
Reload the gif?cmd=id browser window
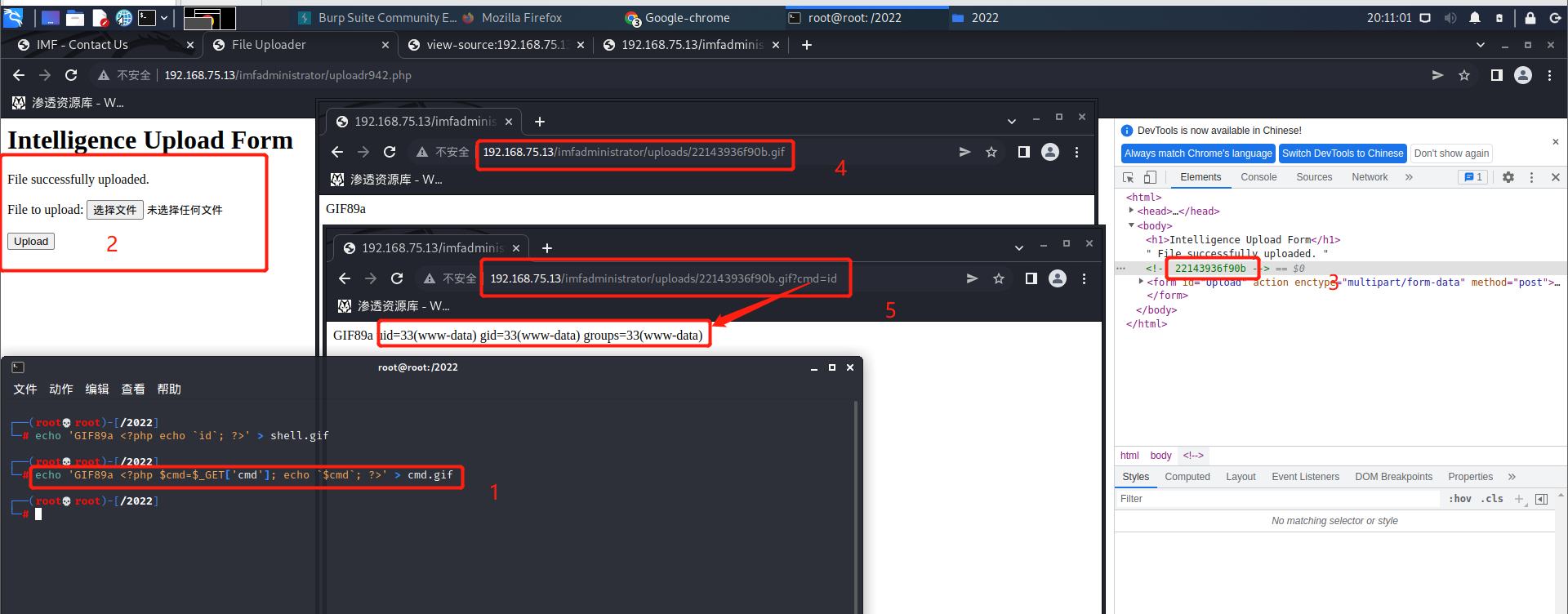397,278
